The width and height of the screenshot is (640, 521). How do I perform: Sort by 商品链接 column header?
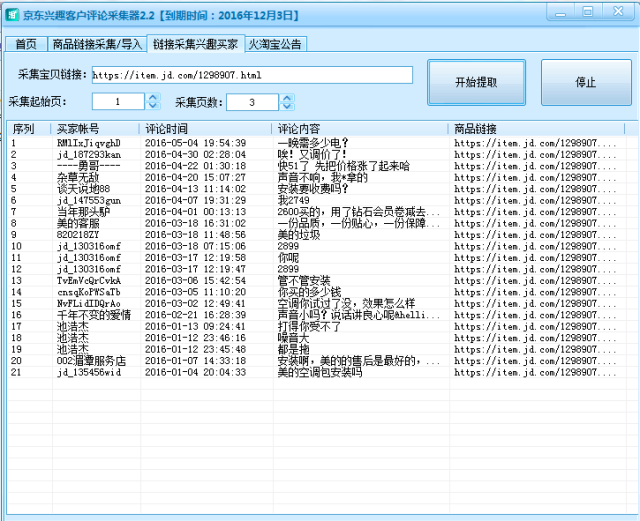pyautogui.click(x=536, y=129)
